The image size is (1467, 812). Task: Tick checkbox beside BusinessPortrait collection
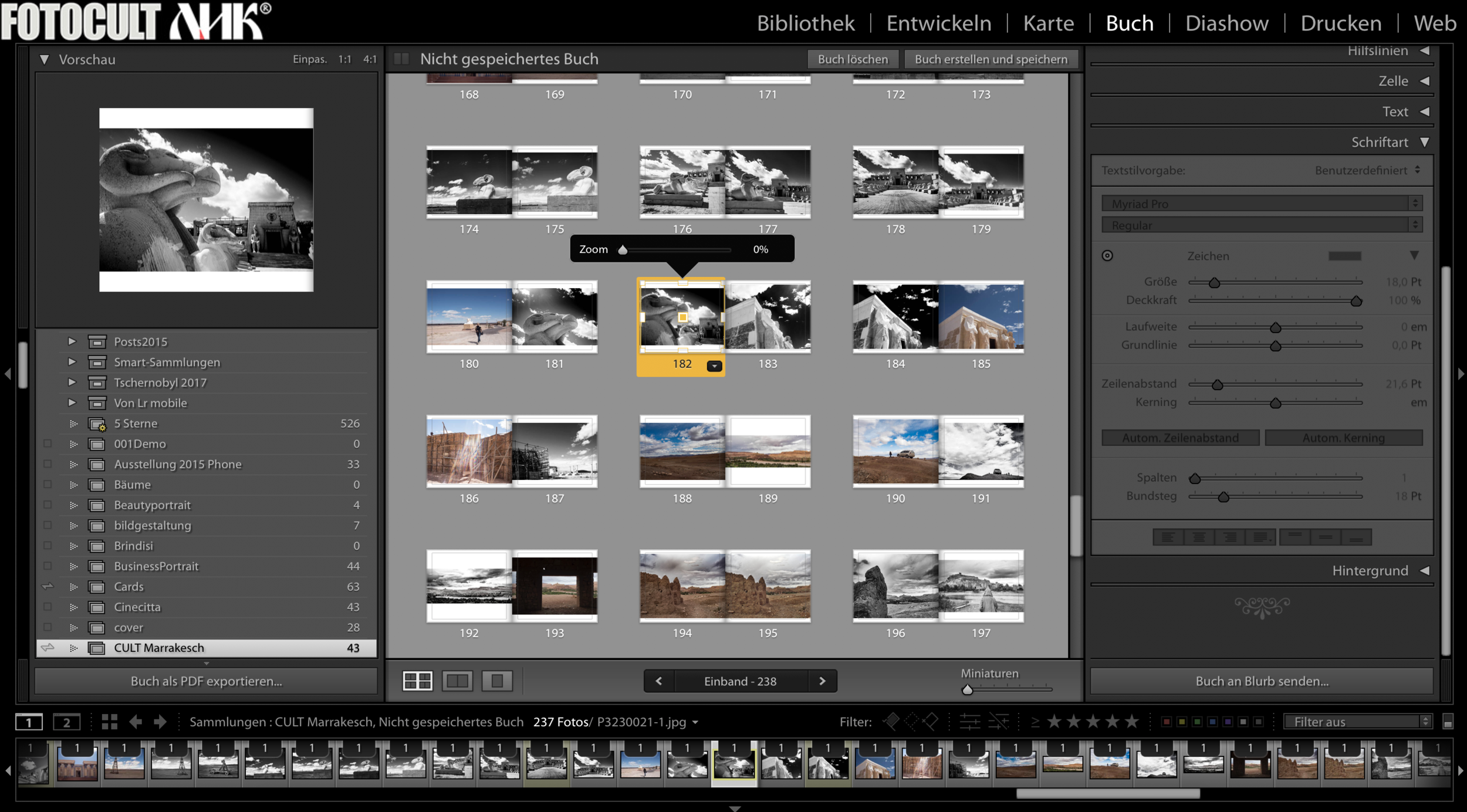(x=48, y=566)
